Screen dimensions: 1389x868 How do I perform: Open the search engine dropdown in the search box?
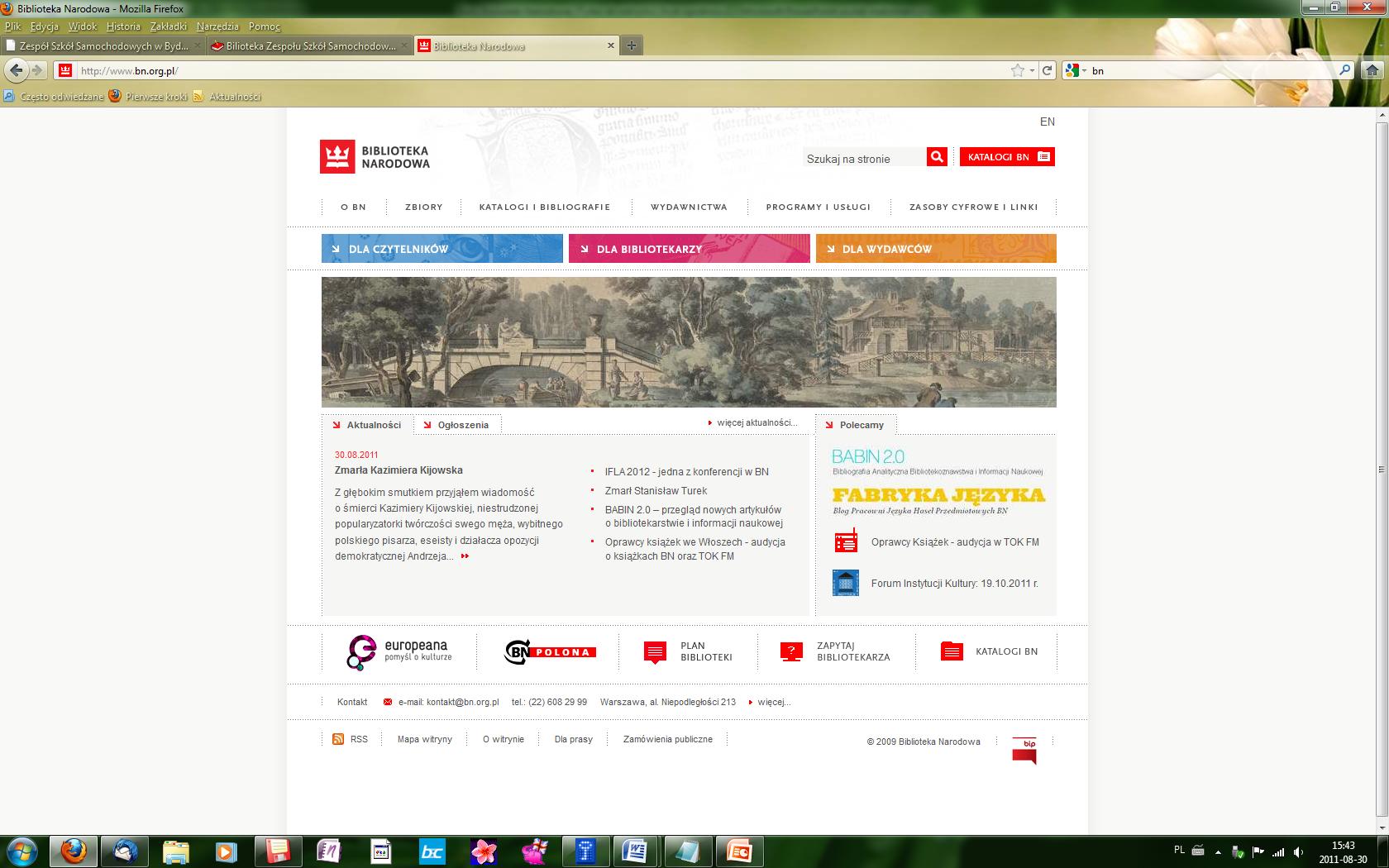[1075, 70]
